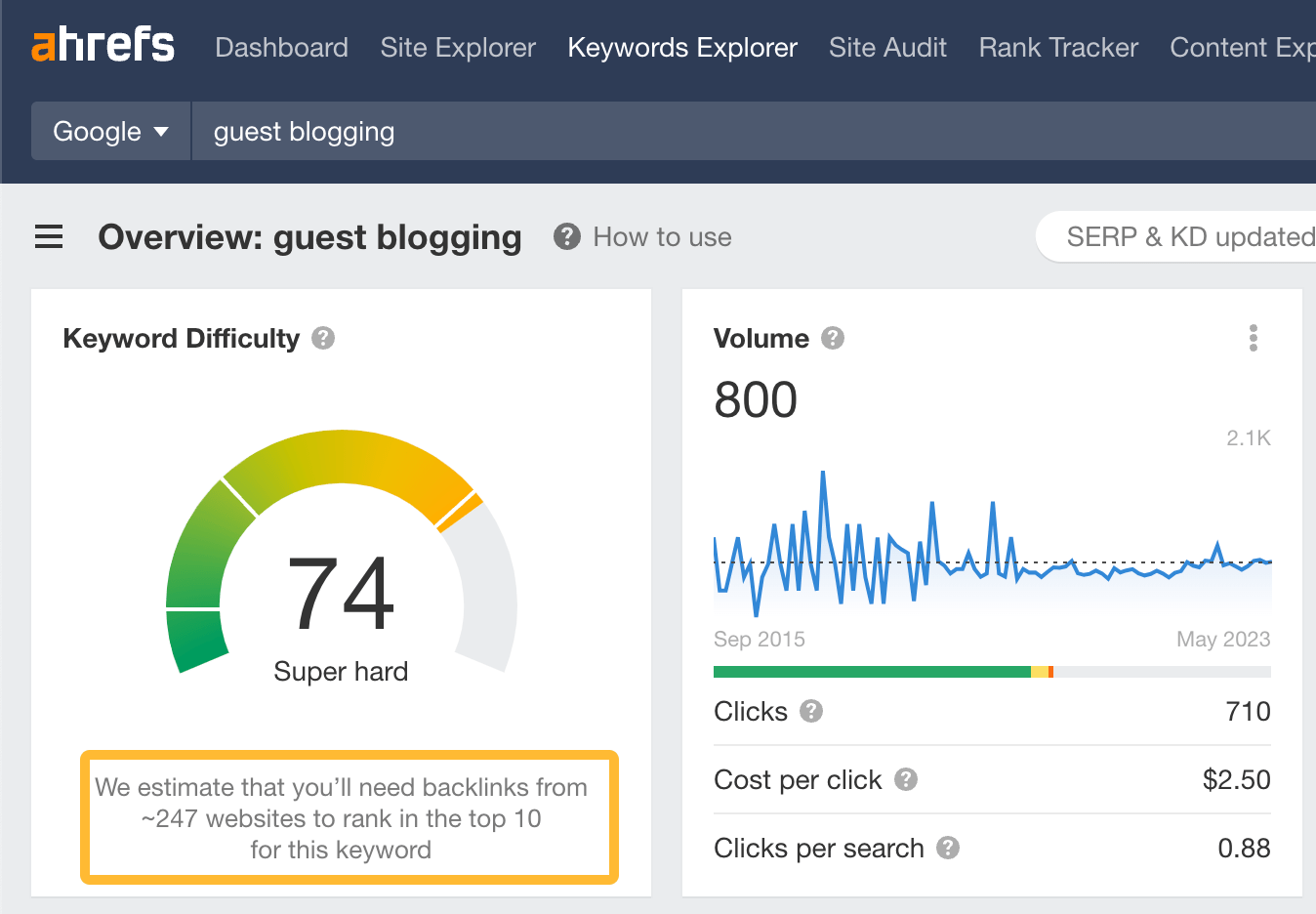Screen dimensions: 1316x914
Task: Click the highlighted backlinks estimate box
Action: (x=349, y=818)
